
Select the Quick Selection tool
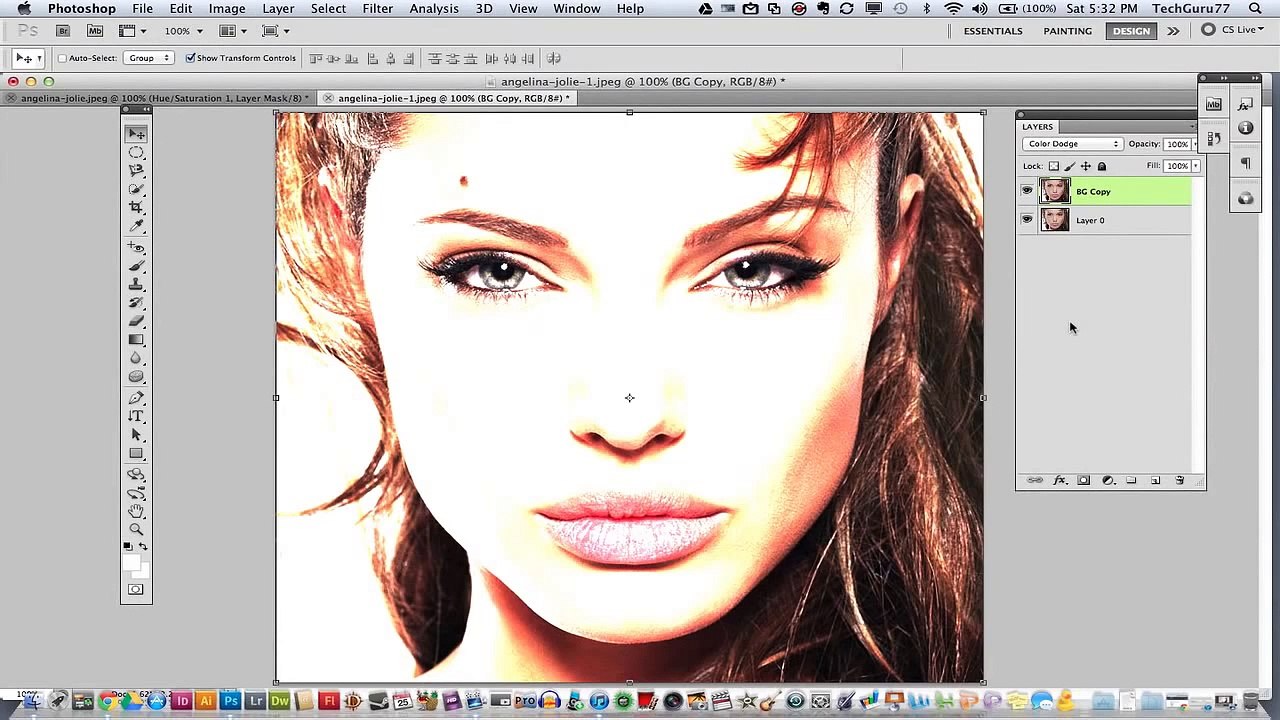click(136, 189)
